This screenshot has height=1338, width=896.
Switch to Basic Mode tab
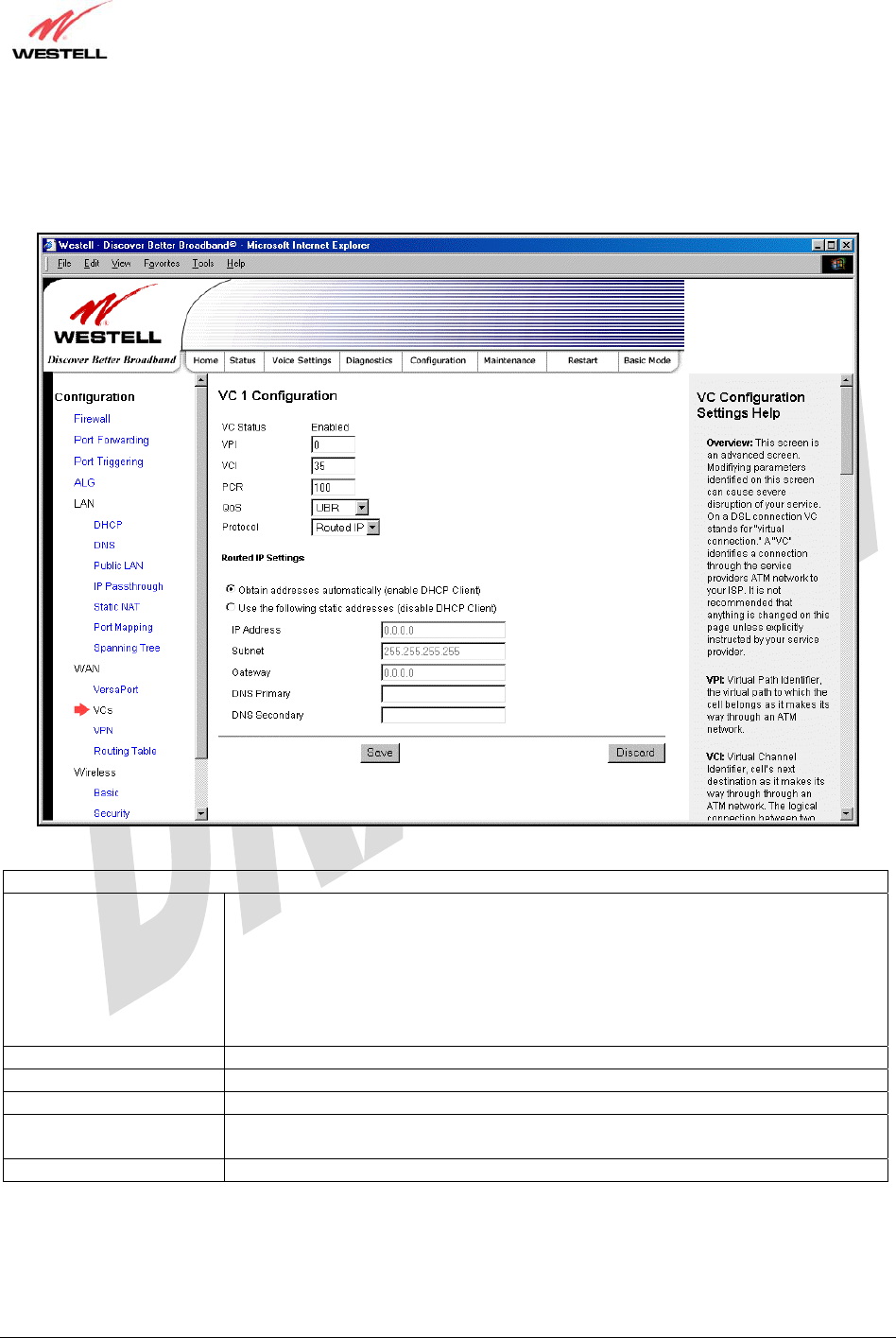point(647,360)
